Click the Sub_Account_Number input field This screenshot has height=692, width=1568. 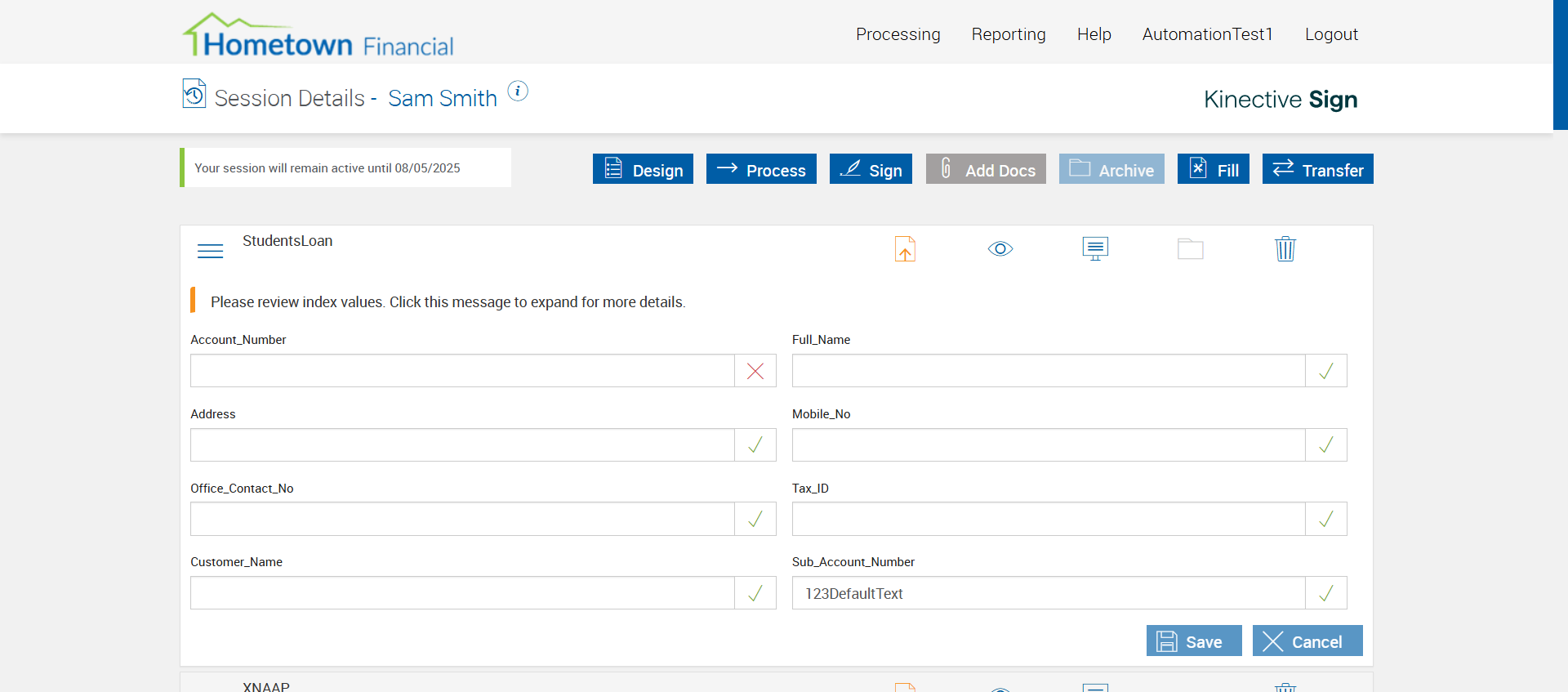click(x=1048, y=594)
